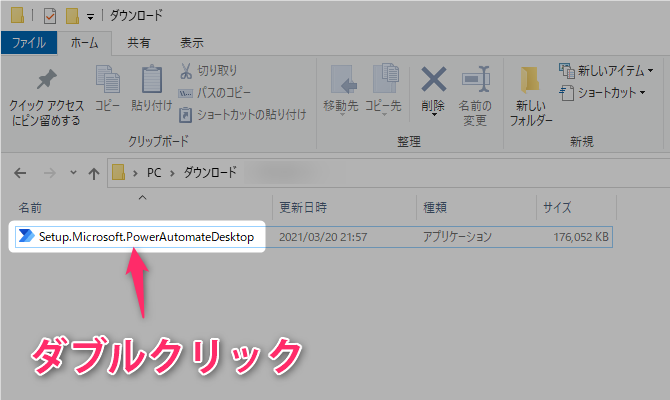This screenshot has height=400, width=670.
Task: Click Properties checkmark icon in quick toolbar
Action: (50, 16)
